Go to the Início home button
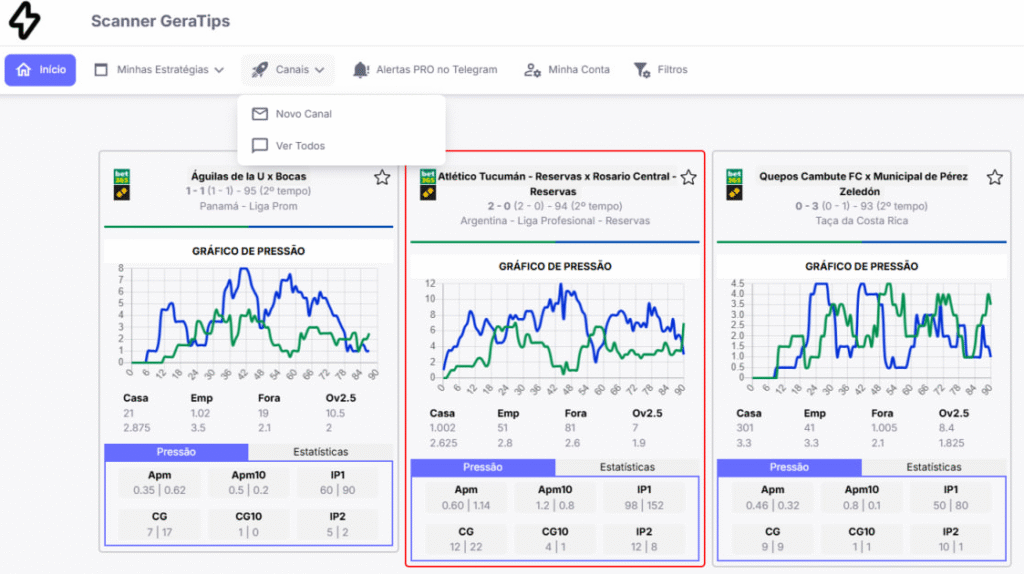The height and width of the screenshot is (574, 1024). (41, 70)
